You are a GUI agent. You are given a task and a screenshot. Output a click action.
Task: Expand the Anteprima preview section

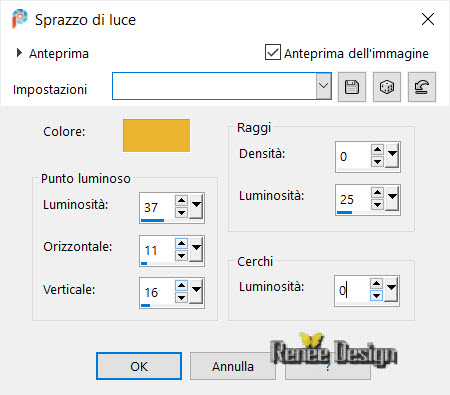[x=19, y=53]
